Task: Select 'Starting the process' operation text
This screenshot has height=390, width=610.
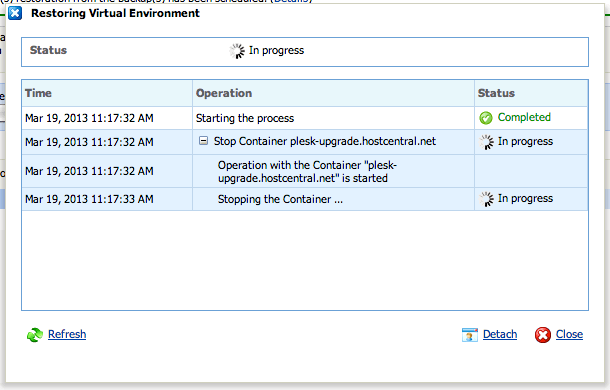Action: (245, 118)
